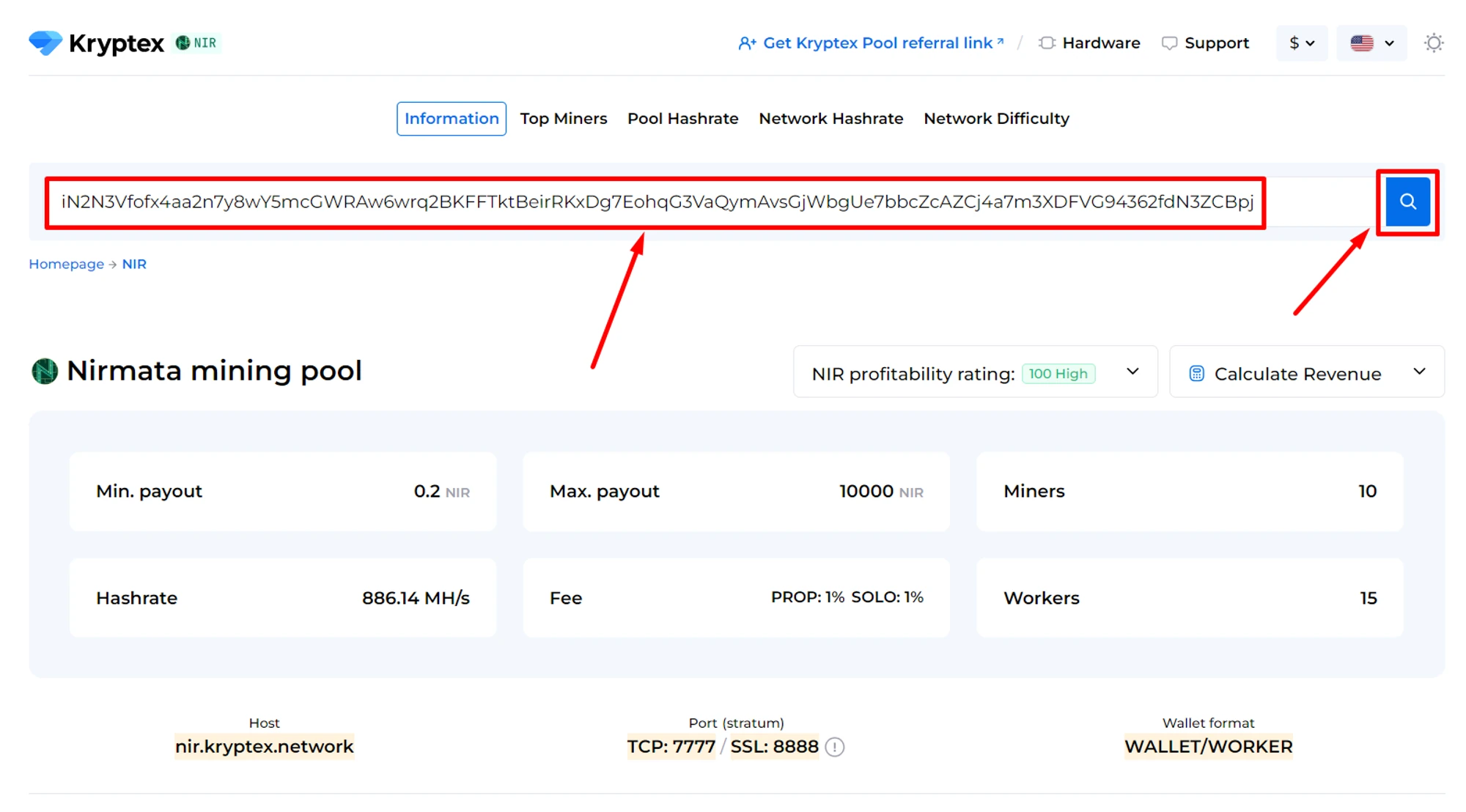Click the wallet address search field
Viewport: 1466px width, 812px height.
point(655,202)
